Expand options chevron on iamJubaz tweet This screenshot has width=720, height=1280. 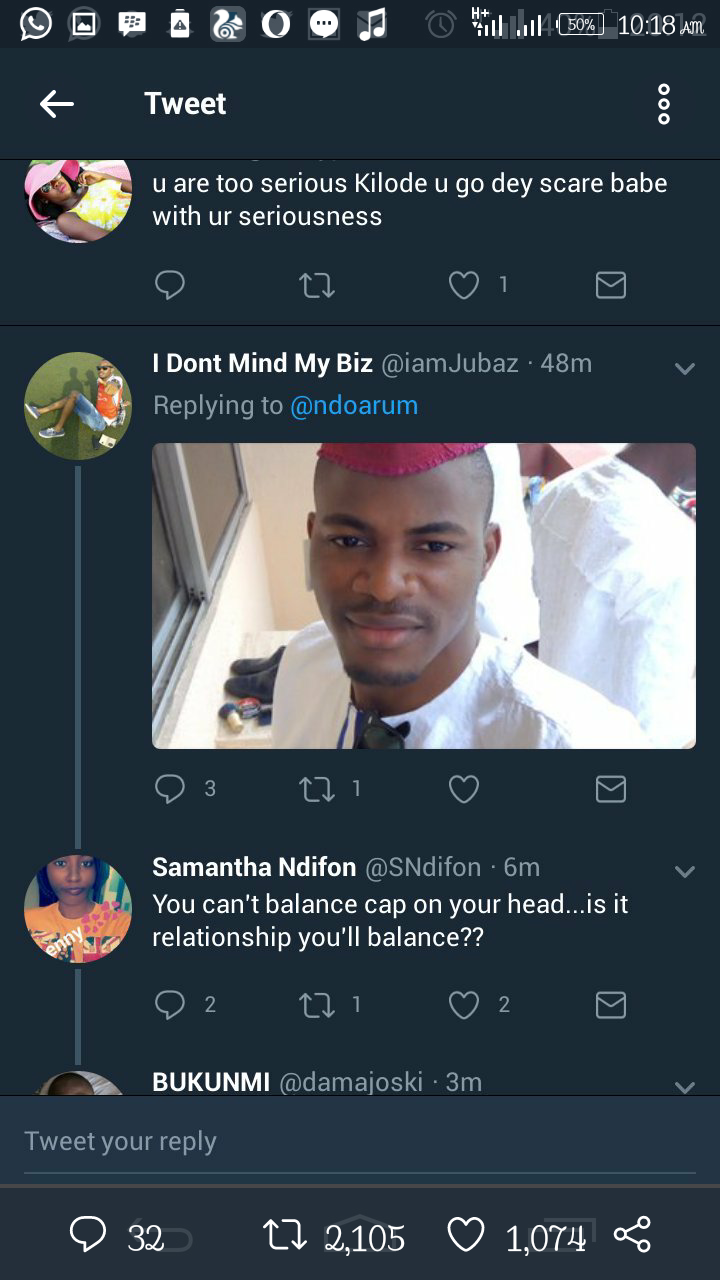pyautogui.click(x=685, y=369)
